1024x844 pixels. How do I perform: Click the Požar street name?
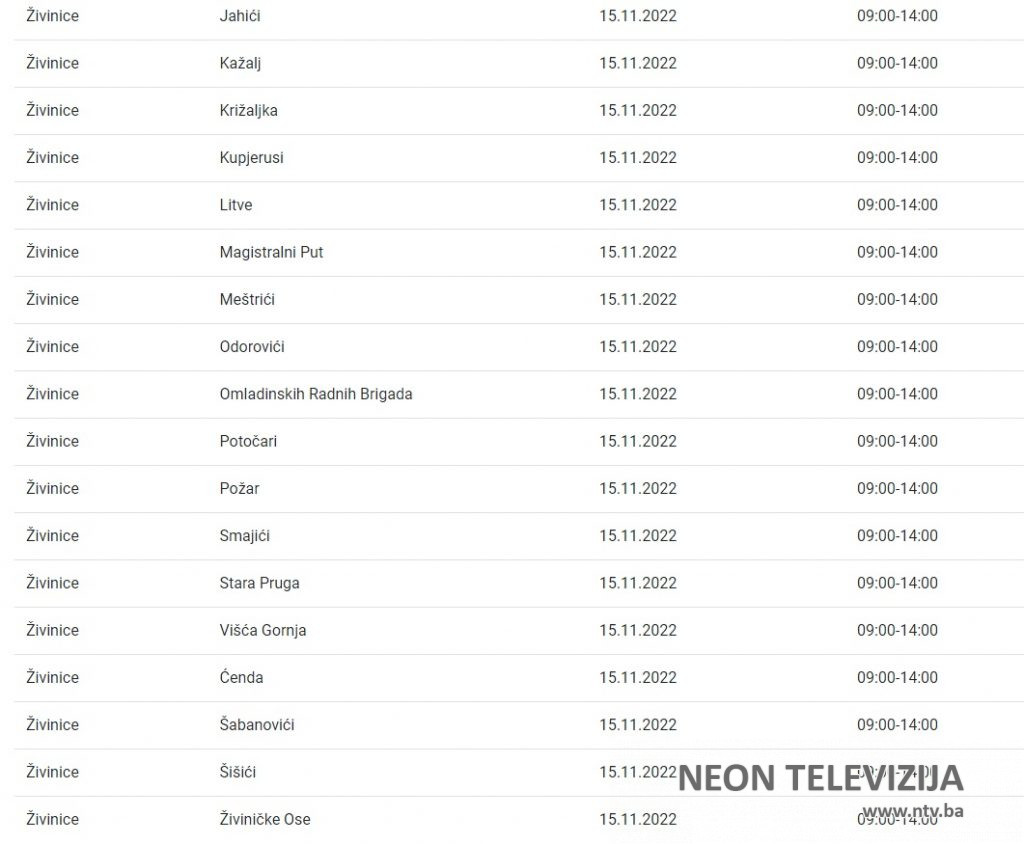(x=239, y=488)
